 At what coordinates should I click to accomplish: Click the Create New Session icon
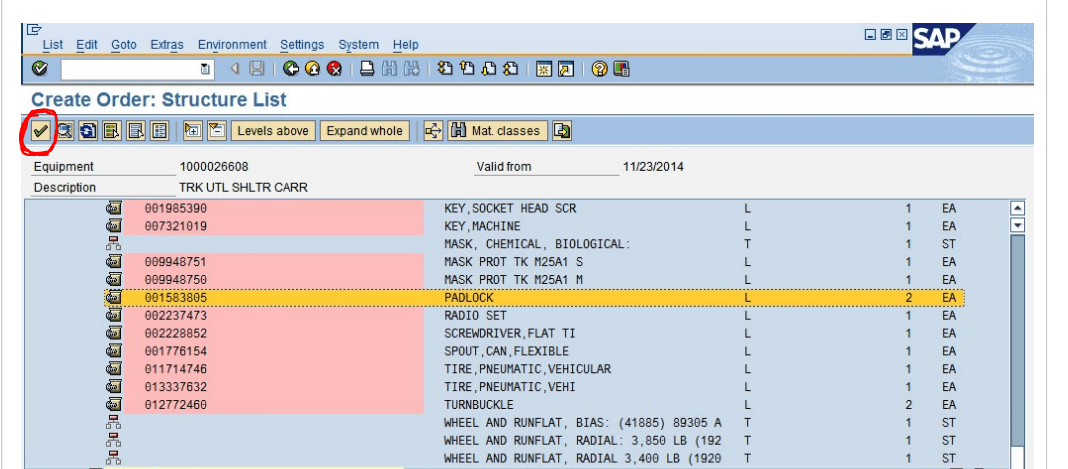point(544,69)
